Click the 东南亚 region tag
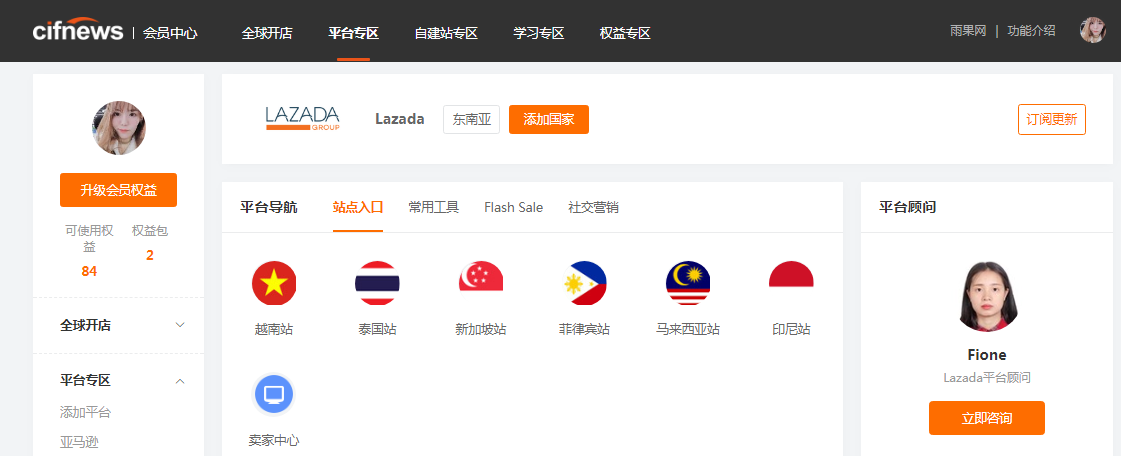Viewport: 1121px width, 456px height. tap(471, 119)
